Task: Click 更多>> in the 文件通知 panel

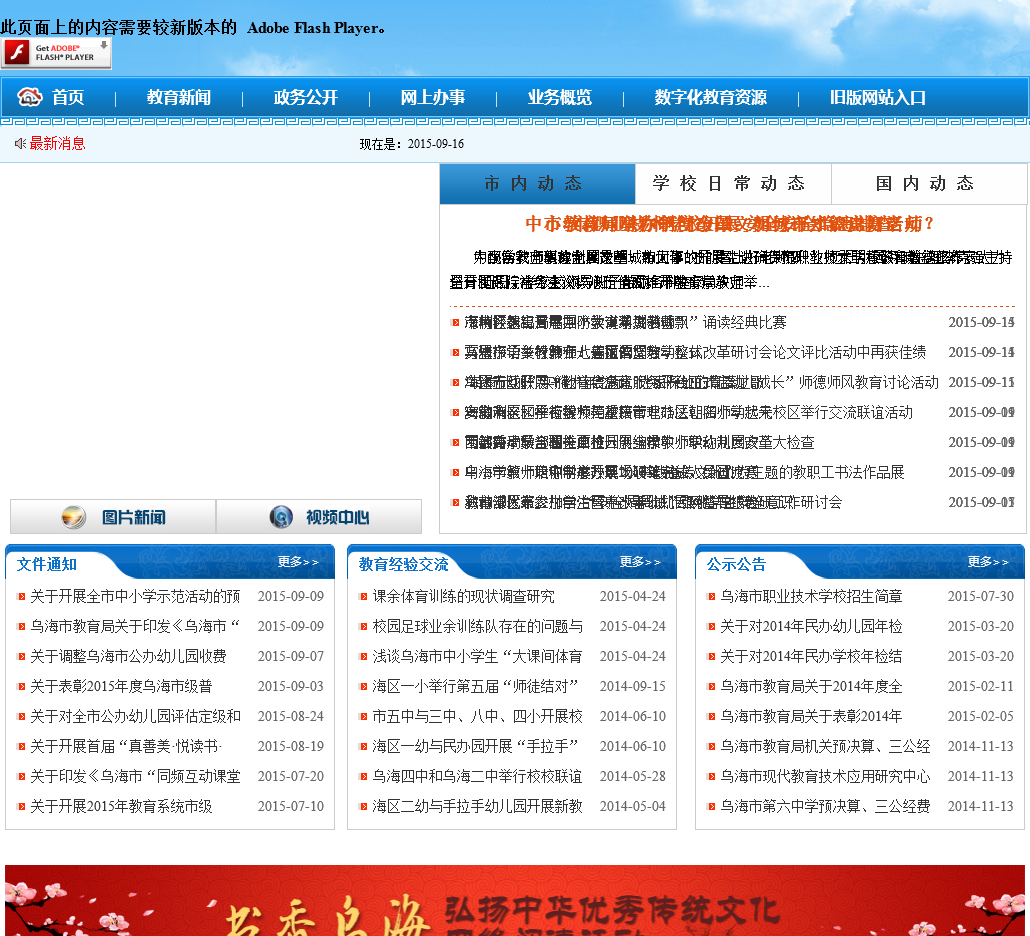Action: pyautogui.click(x=298, y=562)
